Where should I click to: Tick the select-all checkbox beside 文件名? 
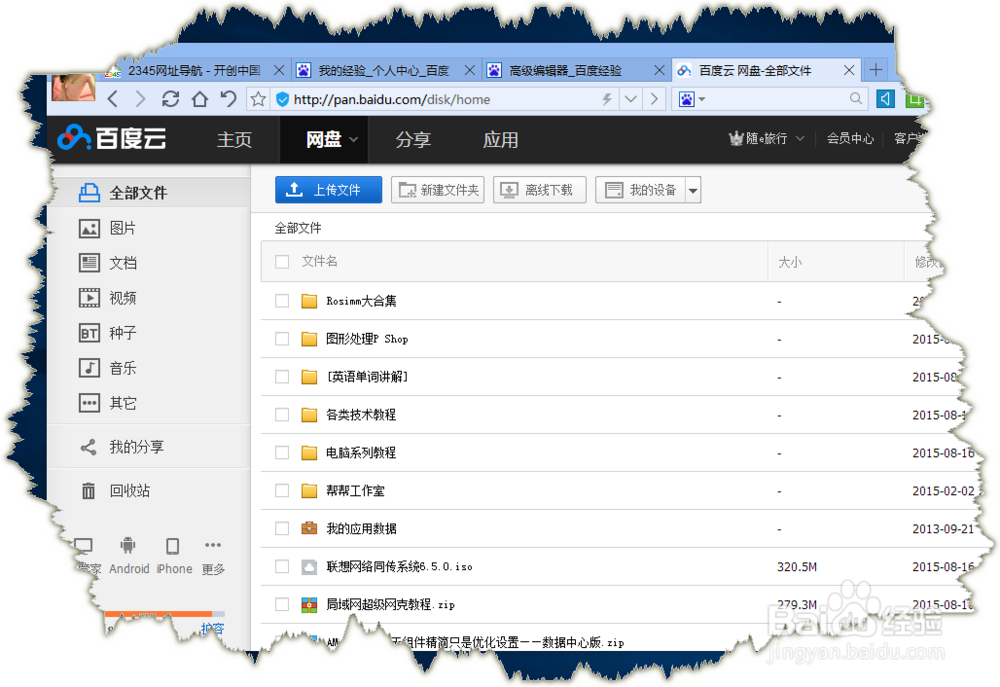pos(282,262)
